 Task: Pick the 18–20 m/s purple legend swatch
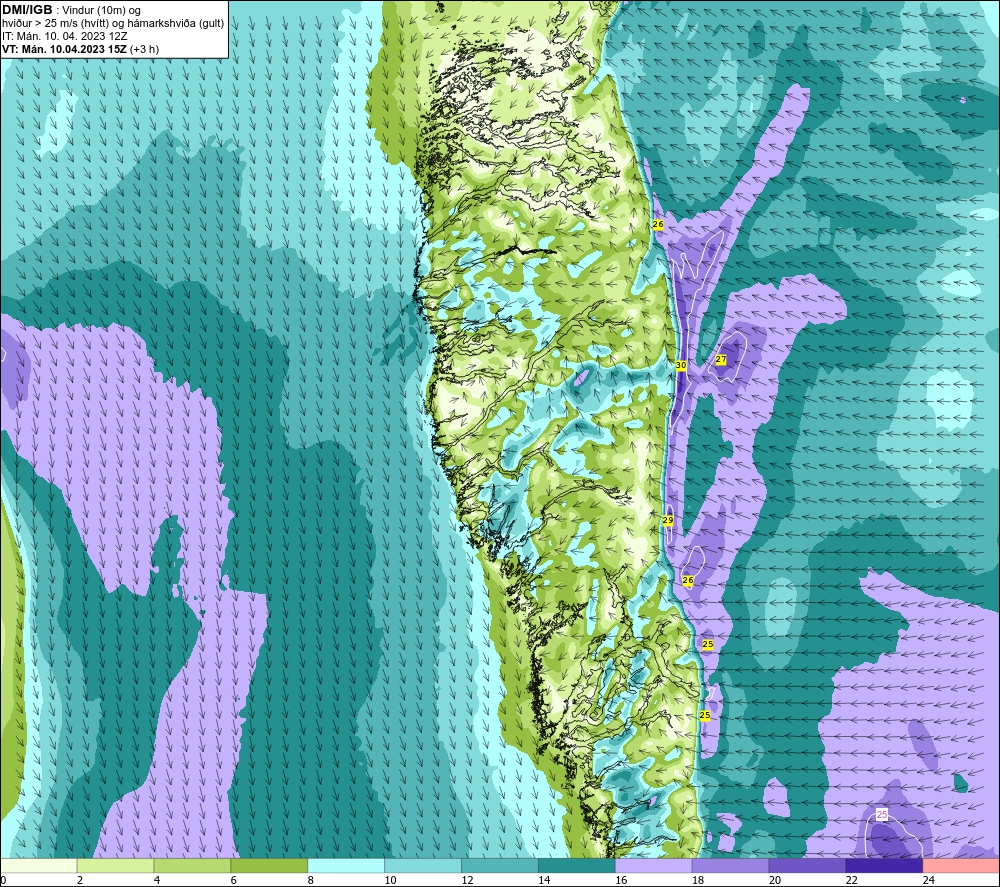coord(730,865)
